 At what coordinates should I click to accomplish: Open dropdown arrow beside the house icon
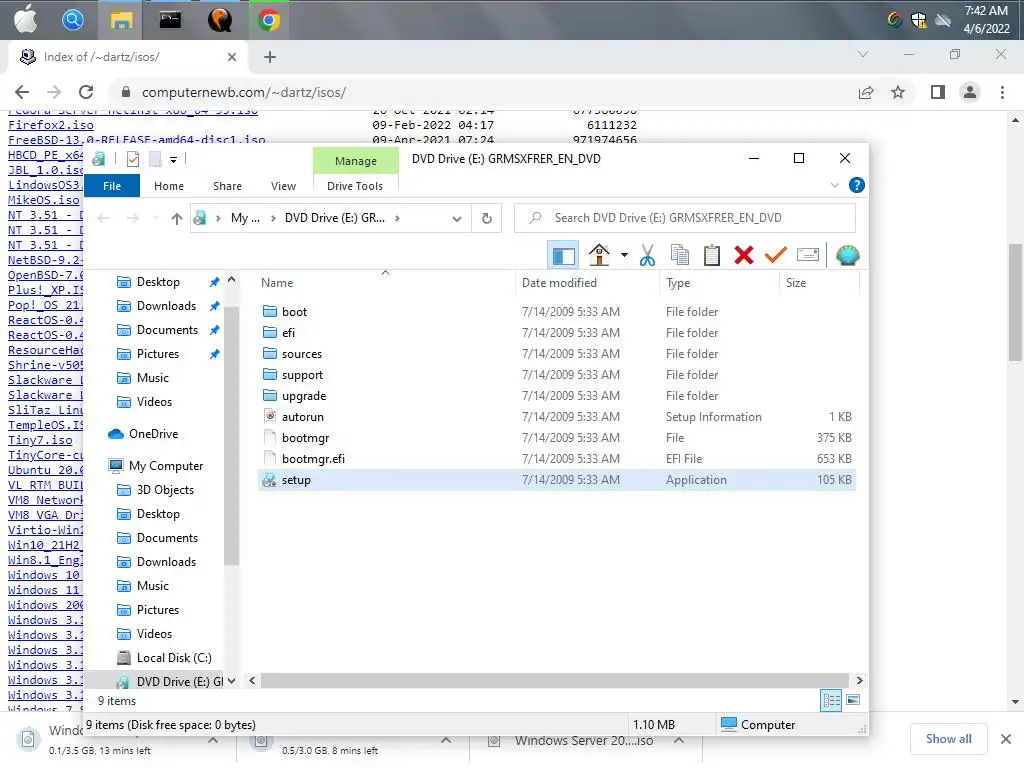(x=624, y=255)
